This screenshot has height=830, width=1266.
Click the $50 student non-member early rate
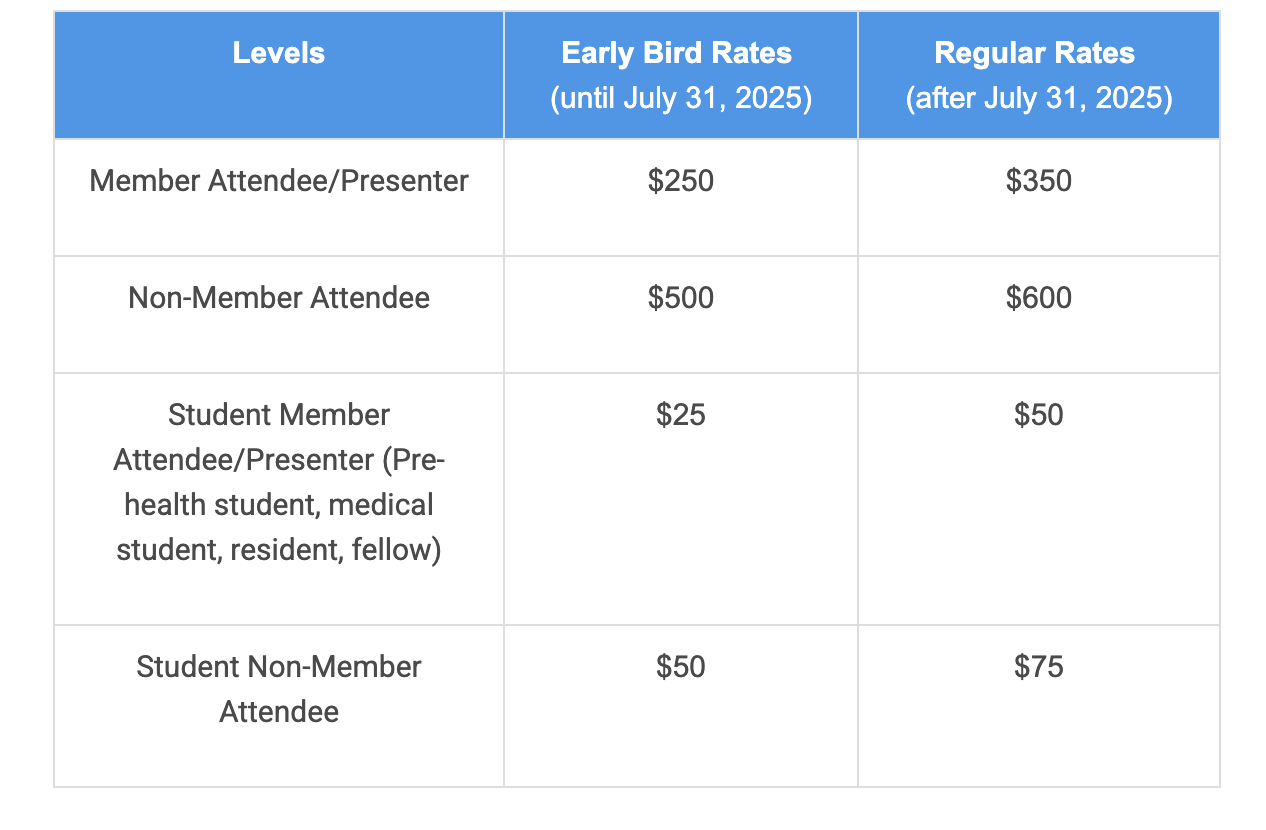(681, 667)
